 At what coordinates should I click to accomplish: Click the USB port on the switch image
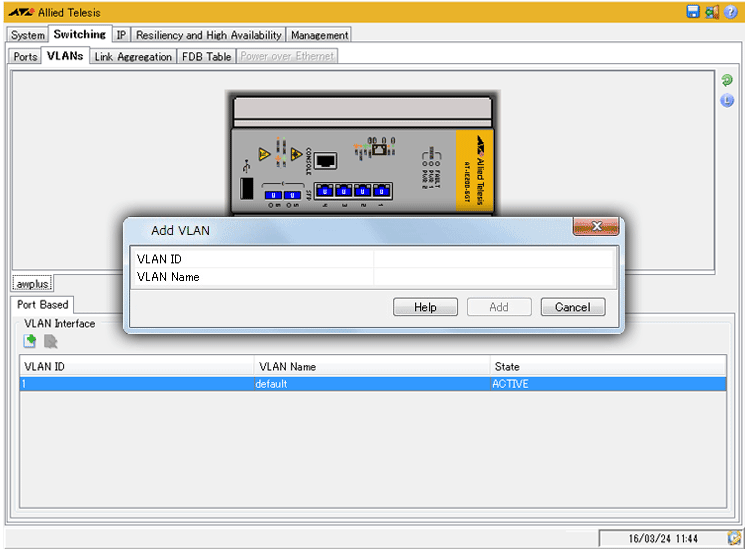(247, 188)
